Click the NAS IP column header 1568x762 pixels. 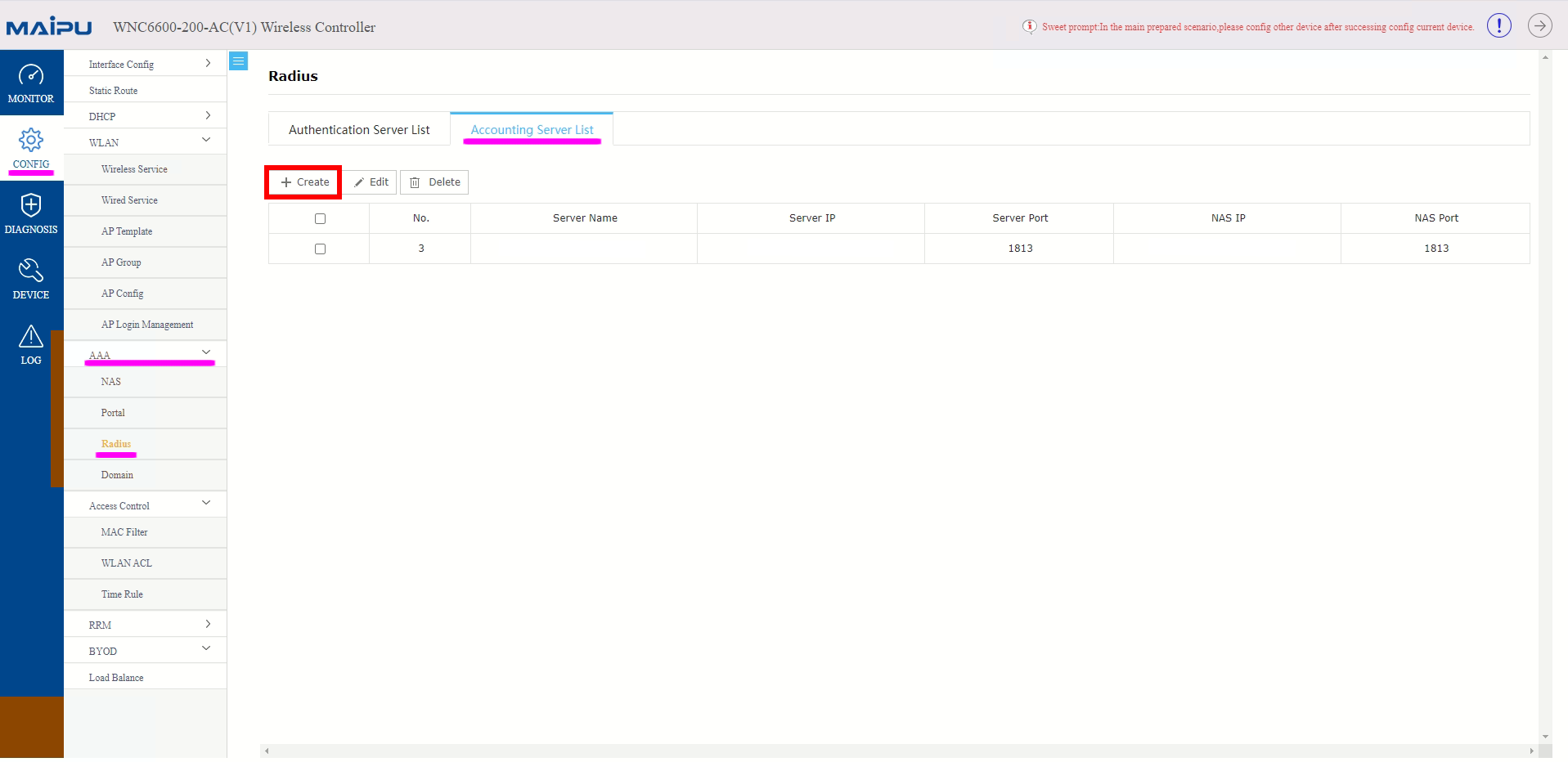click(x=1228, y=218)
